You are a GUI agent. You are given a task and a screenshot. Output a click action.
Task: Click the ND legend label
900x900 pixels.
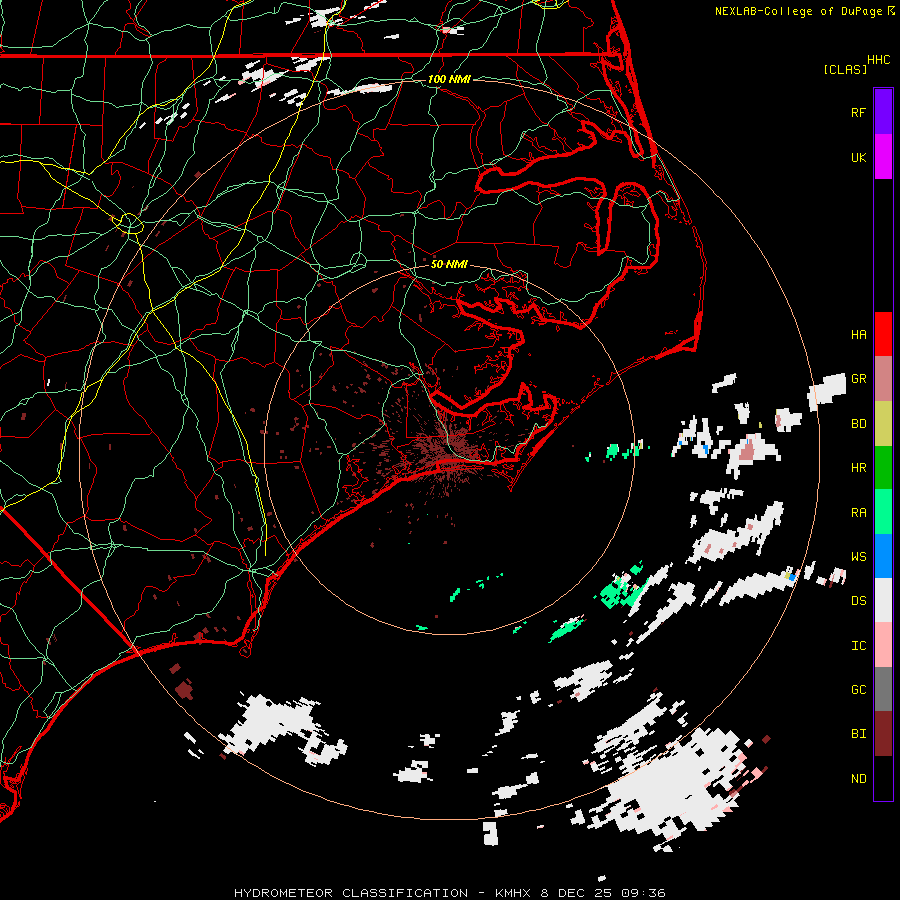(x=858, y=779)
